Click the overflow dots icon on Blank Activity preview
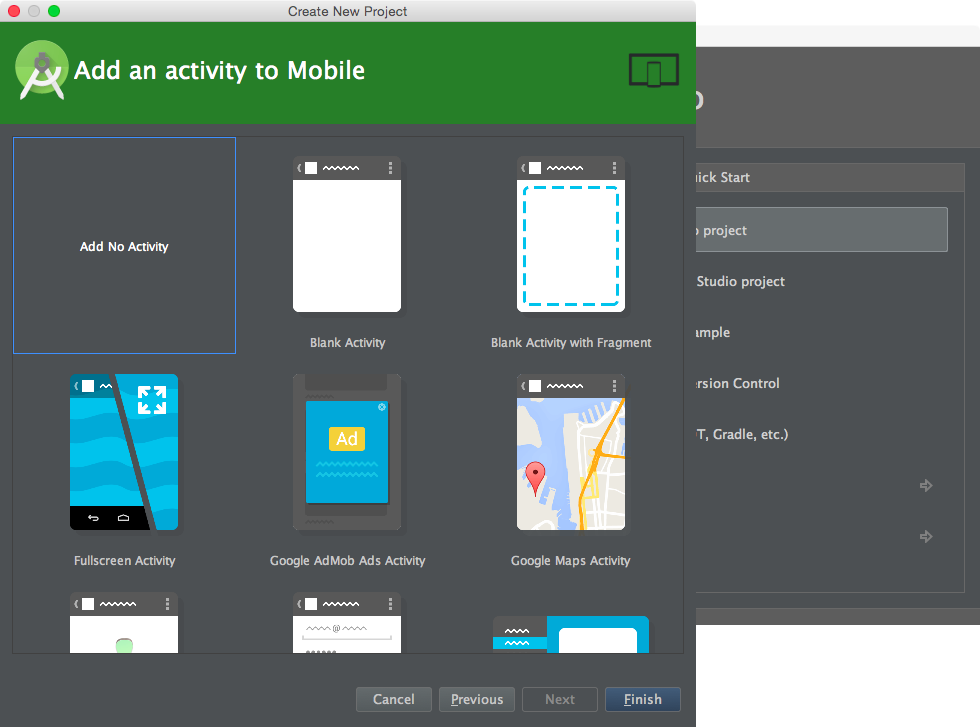The height and width of the screenshot is (727, 980). (x=390, y=168)
